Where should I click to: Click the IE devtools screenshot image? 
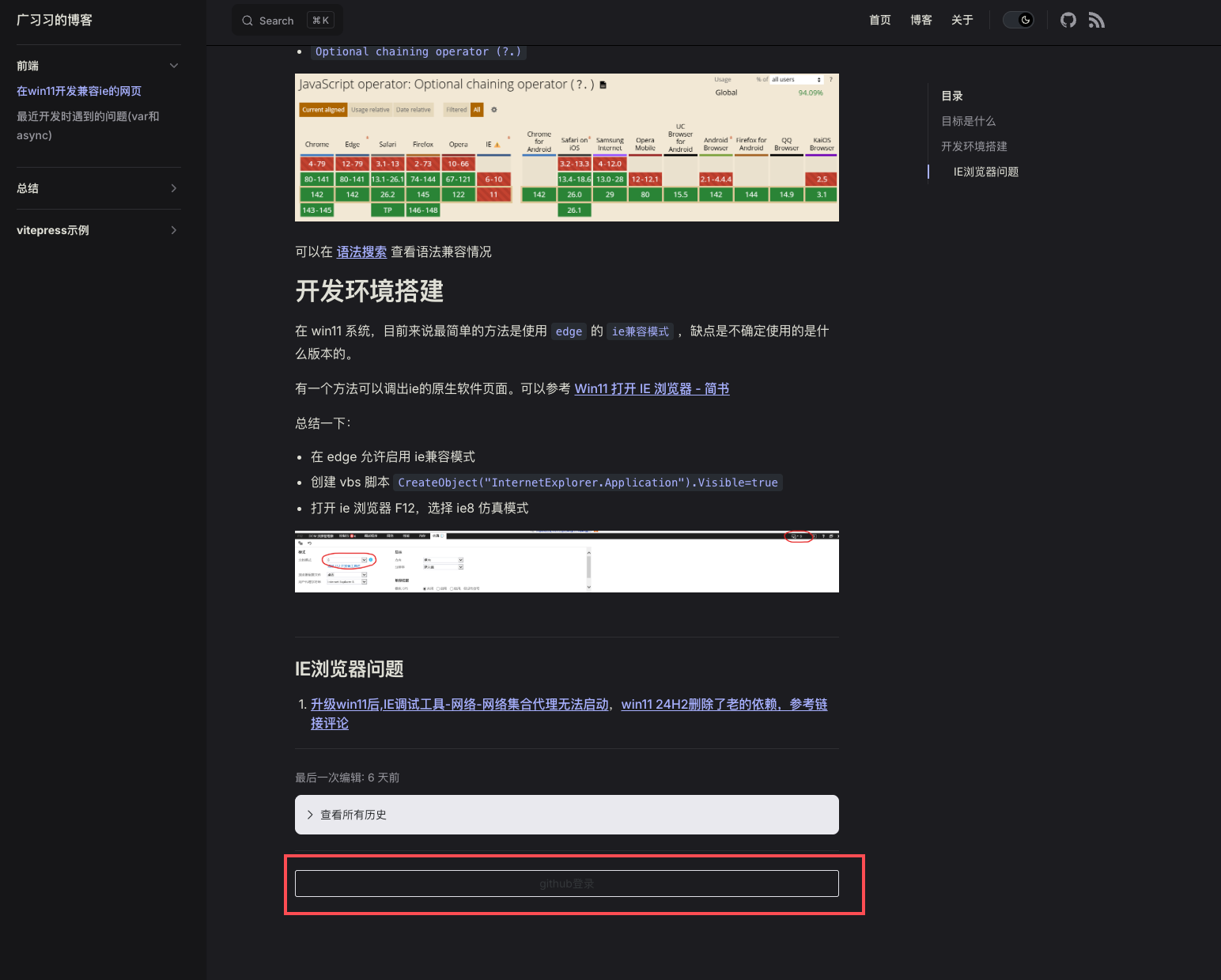click(566, 562)
